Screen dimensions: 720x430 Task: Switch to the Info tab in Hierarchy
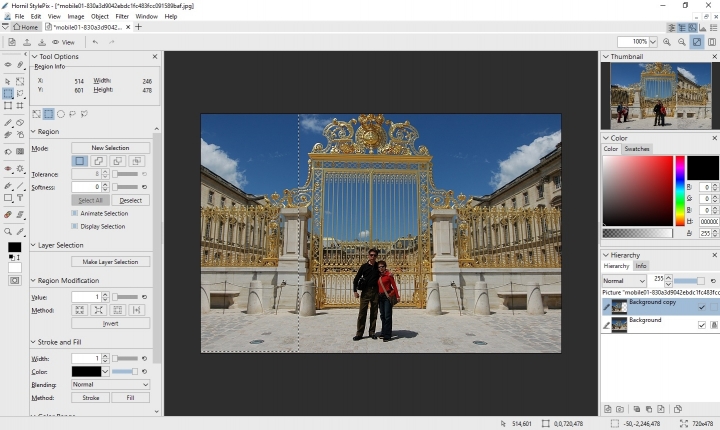pyautogui.click(x=641, y=266)
